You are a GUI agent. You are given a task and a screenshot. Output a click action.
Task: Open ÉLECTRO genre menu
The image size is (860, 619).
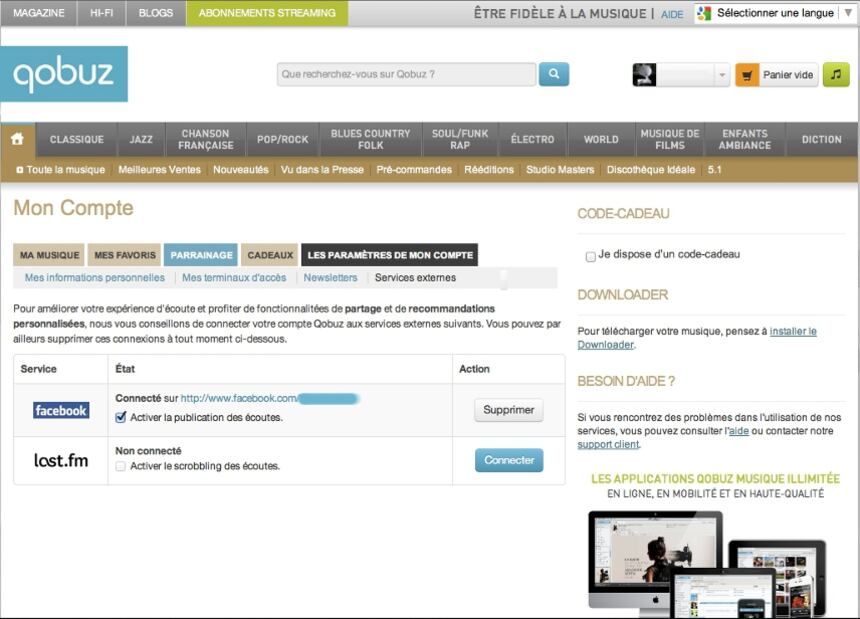pos(532,139)
